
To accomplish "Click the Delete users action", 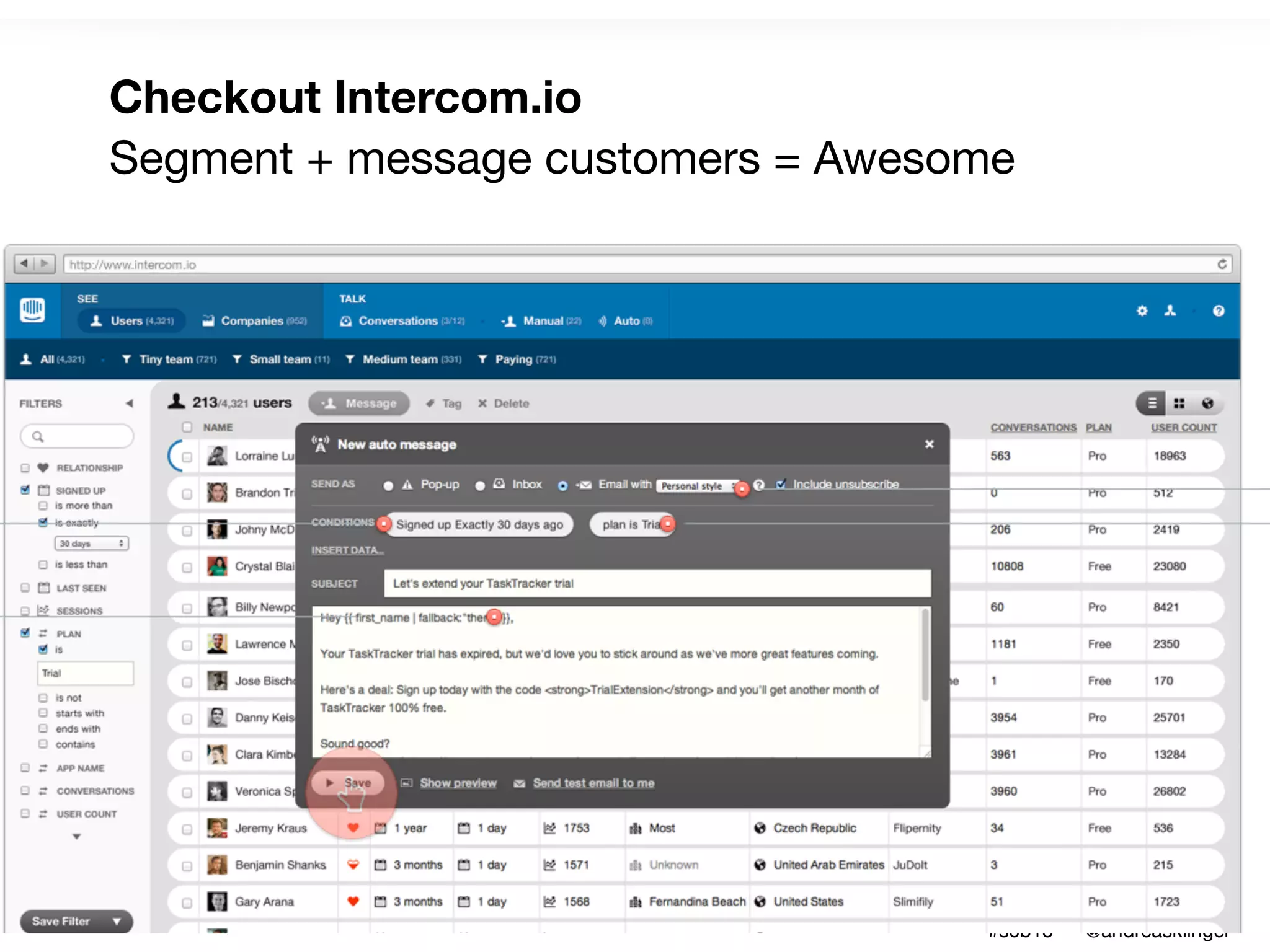I will tap(503, 403).
